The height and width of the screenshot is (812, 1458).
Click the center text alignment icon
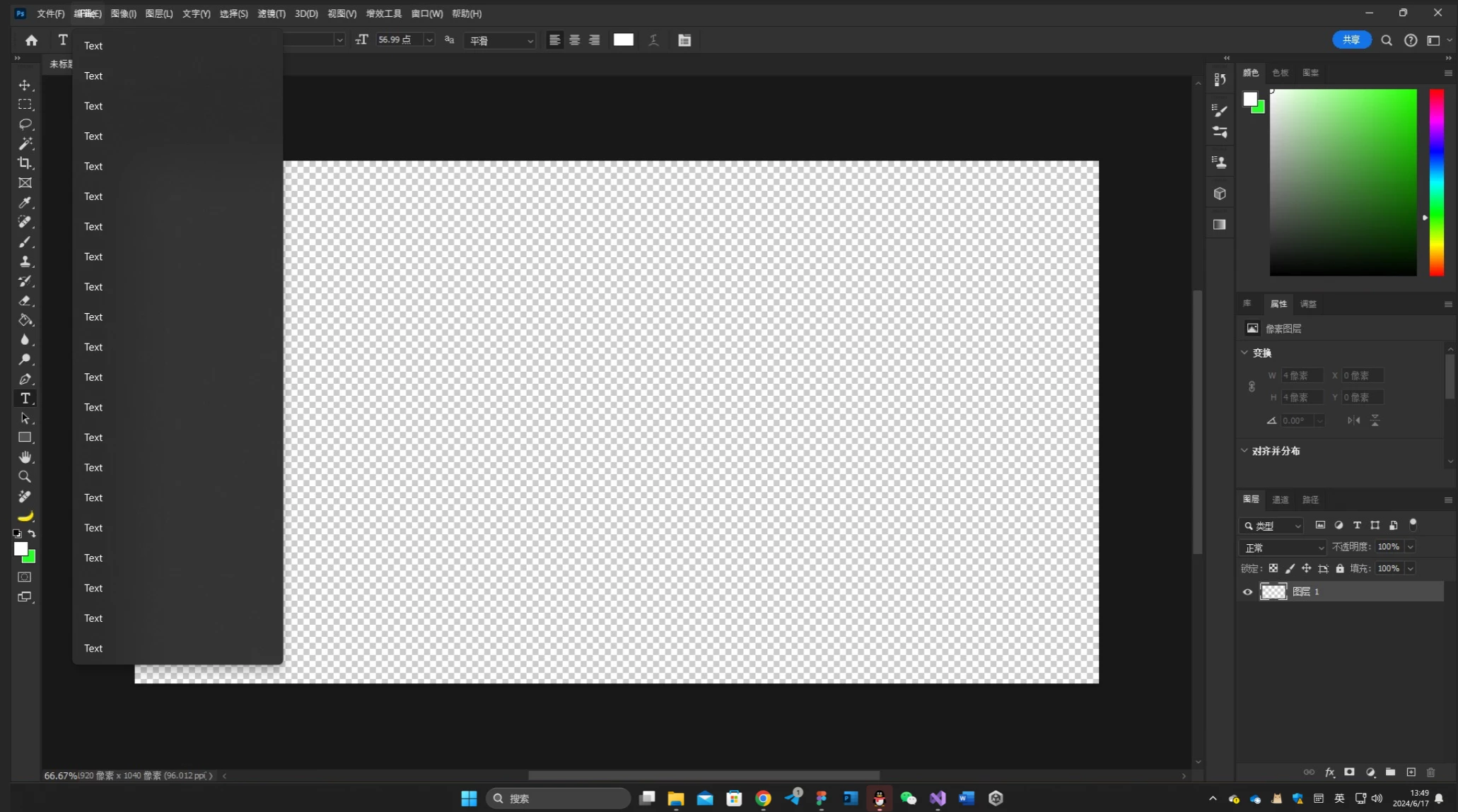tap(575, 40)
